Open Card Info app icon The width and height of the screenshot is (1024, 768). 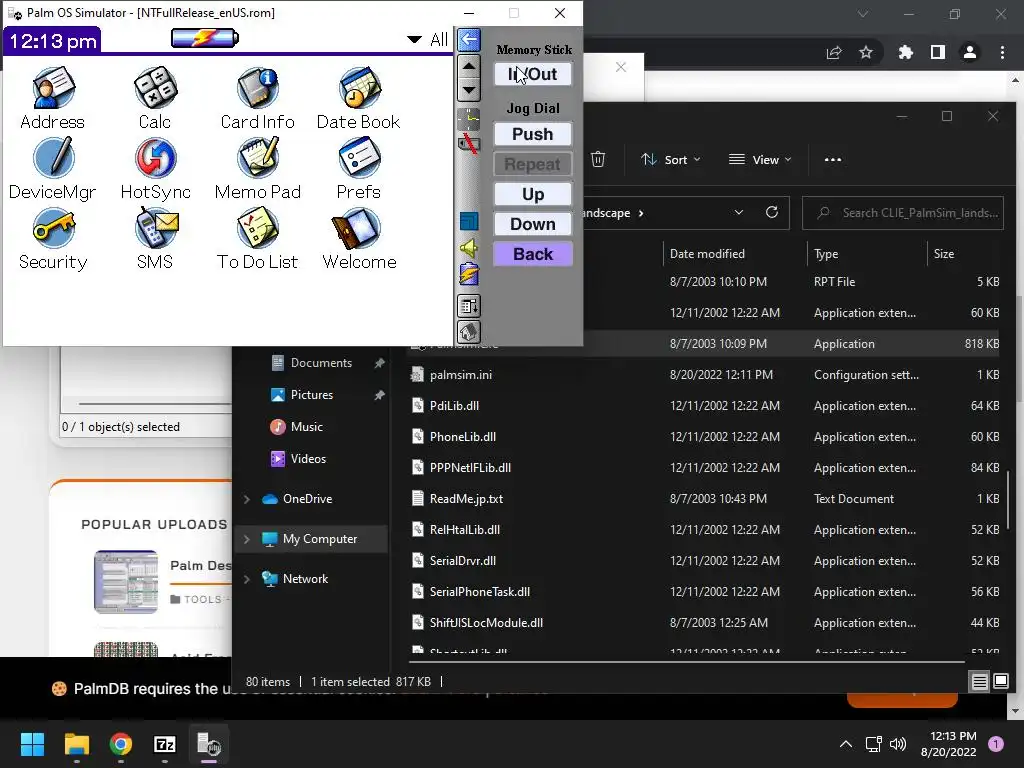[x=257, y=97]
